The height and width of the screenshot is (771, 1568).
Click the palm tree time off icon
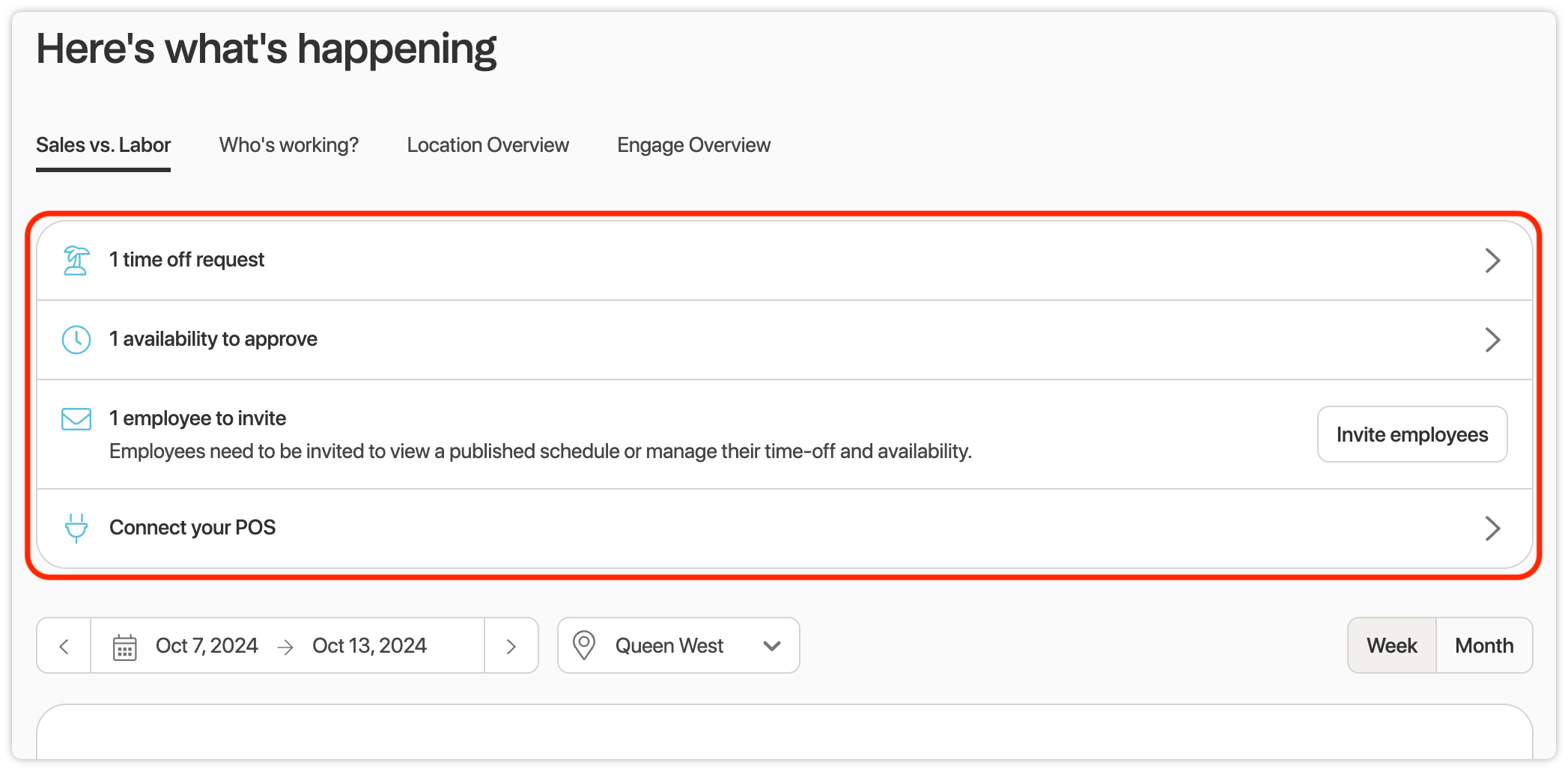click(x=76, y=260)
